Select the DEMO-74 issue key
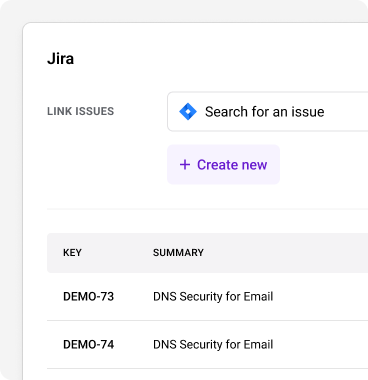 tap(88, 344)
